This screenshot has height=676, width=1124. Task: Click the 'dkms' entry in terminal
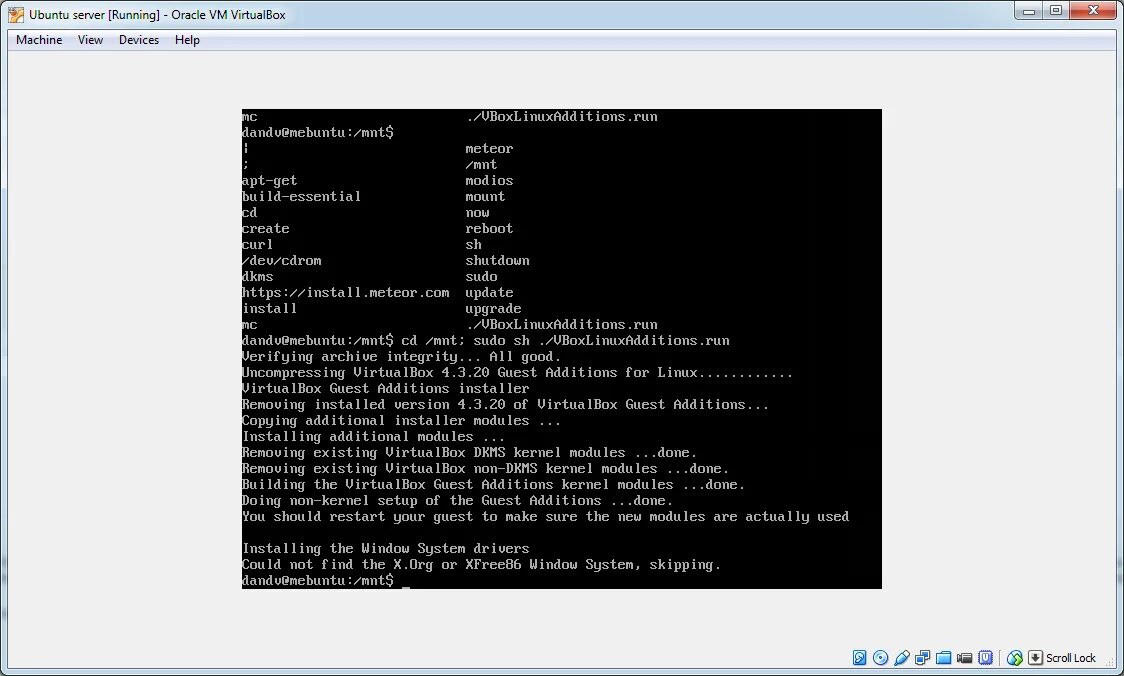(x=257, y=277)
